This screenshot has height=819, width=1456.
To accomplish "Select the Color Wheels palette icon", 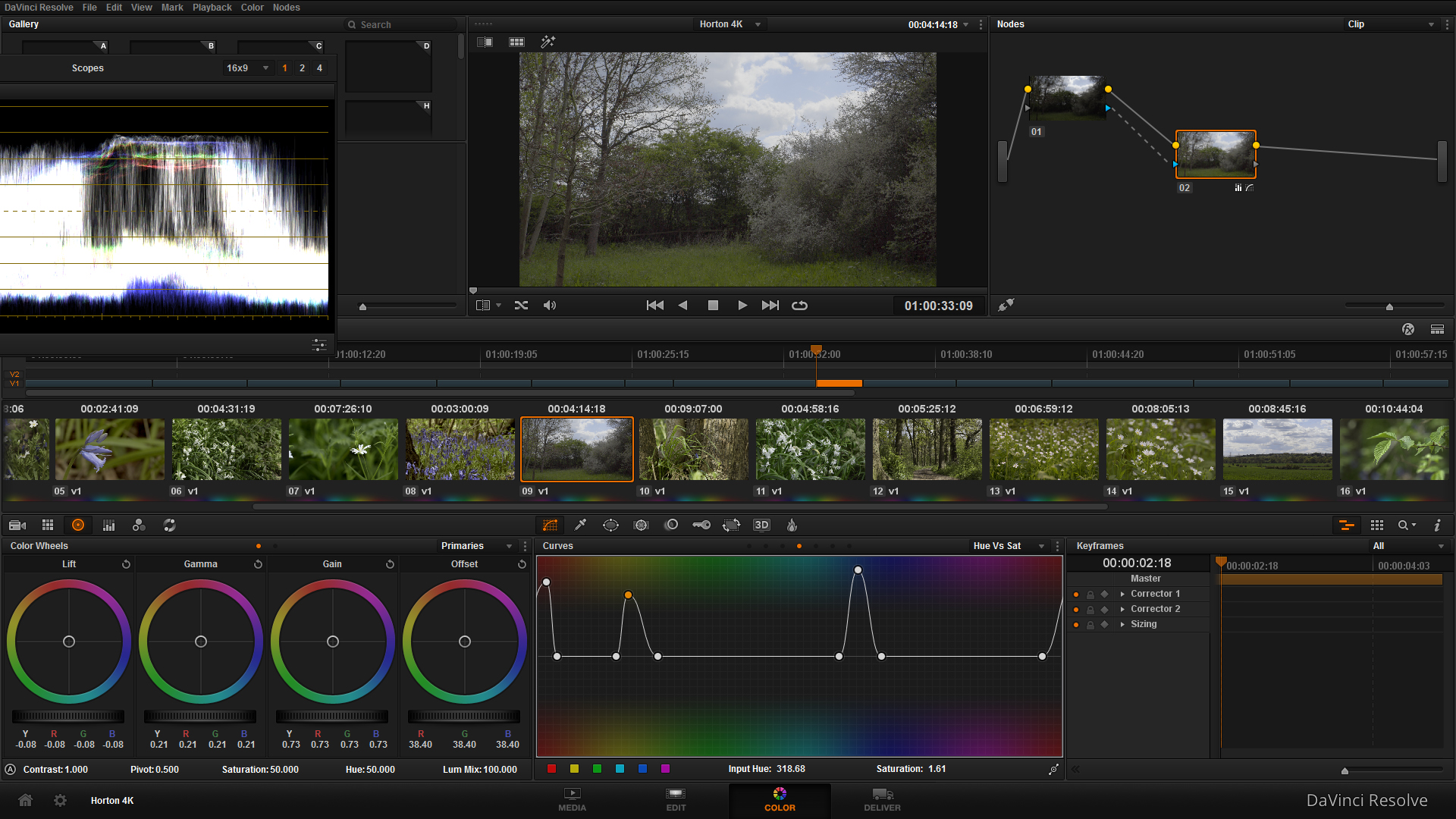I will point(78,525).
